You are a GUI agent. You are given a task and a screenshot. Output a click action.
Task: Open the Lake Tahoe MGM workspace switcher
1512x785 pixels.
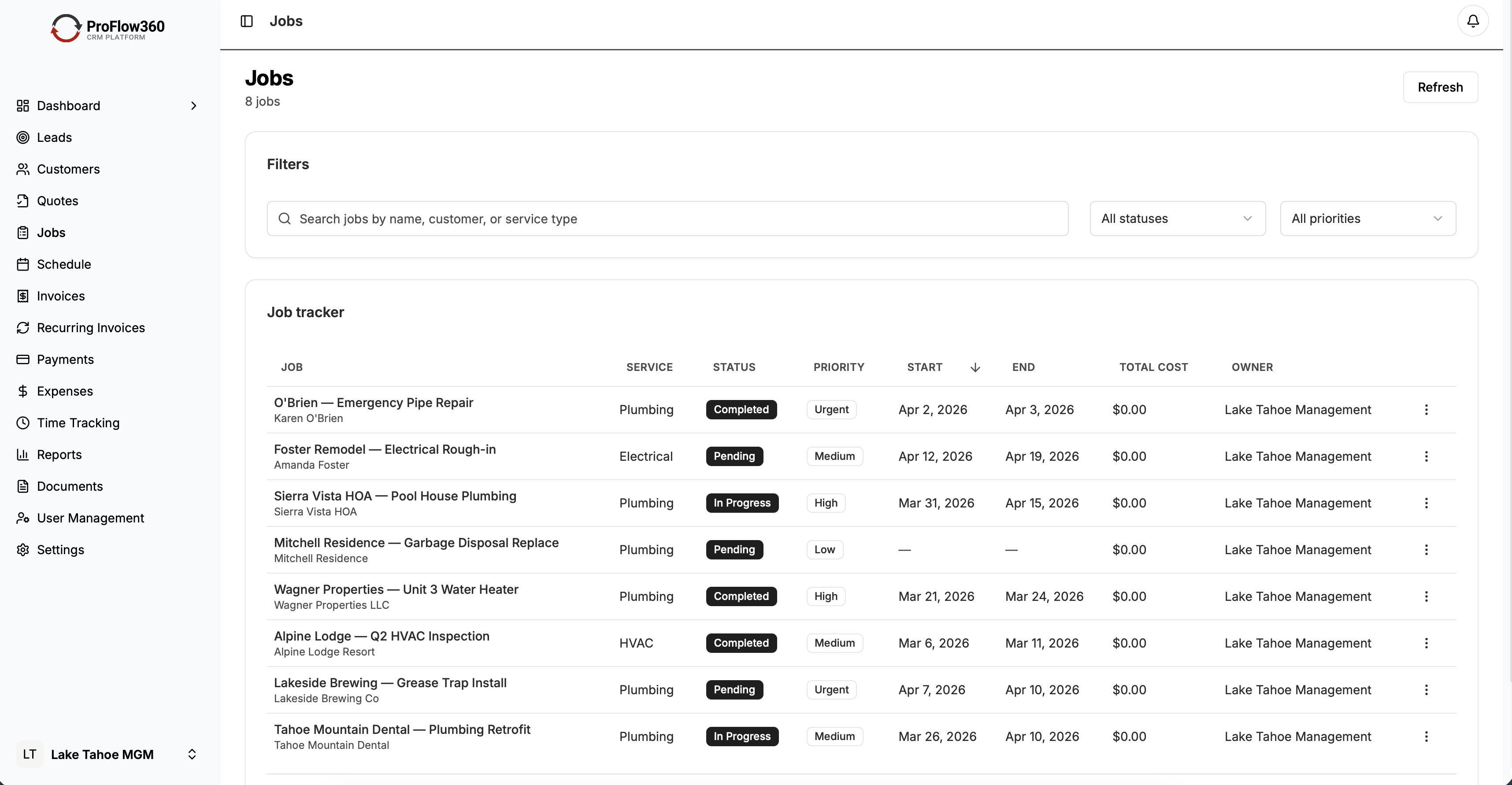[x=108, y=755]
